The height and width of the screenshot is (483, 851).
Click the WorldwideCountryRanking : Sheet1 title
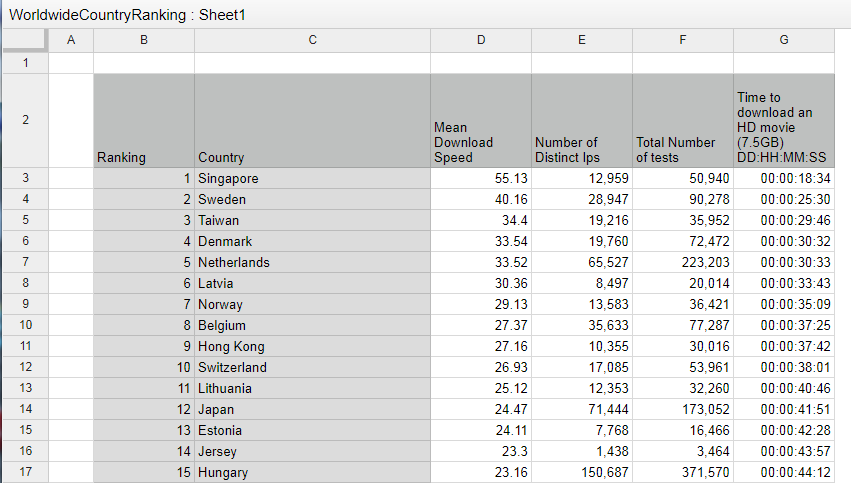pyautogui.click(x=128, y=15)
